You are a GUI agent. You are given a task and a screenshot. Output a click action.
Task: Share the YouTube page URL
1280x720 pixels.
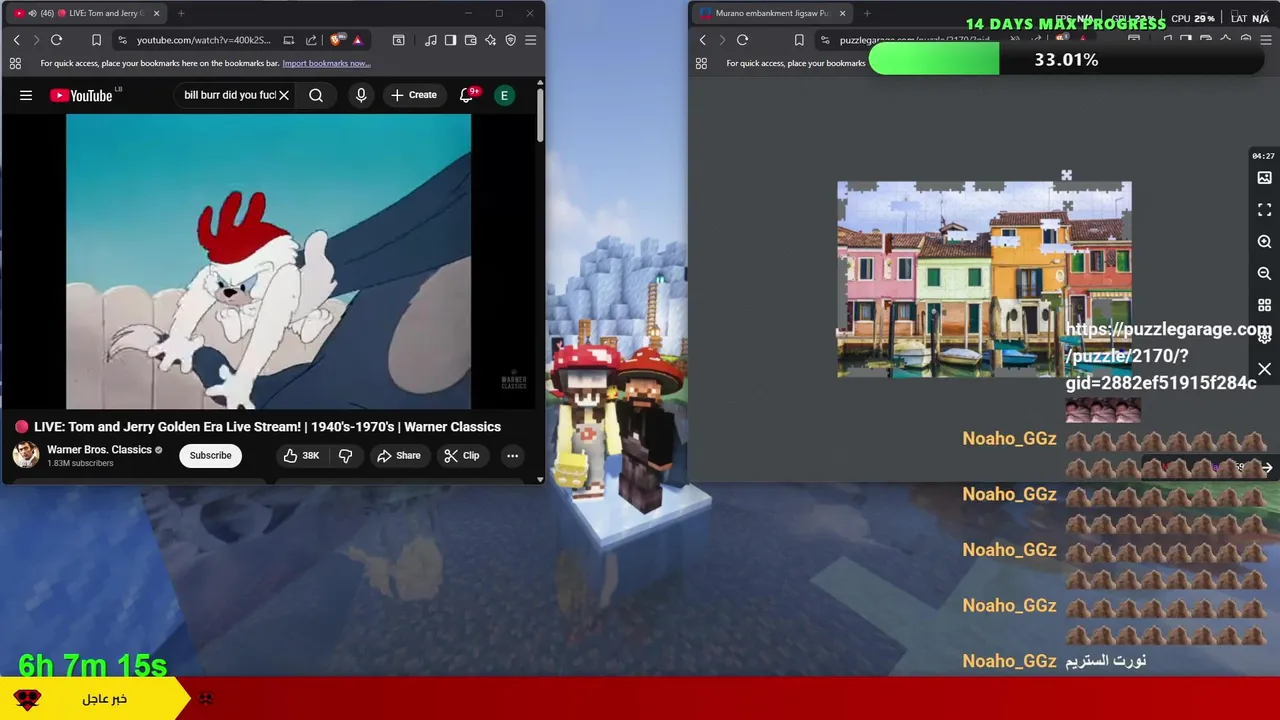point(311,40)
